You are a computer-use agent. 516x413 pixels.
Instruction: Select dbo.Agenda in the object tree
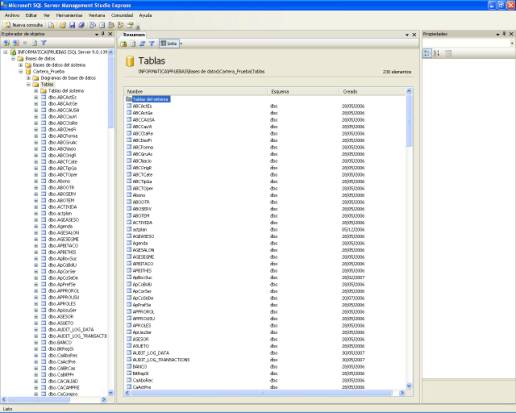pos(60,226)
